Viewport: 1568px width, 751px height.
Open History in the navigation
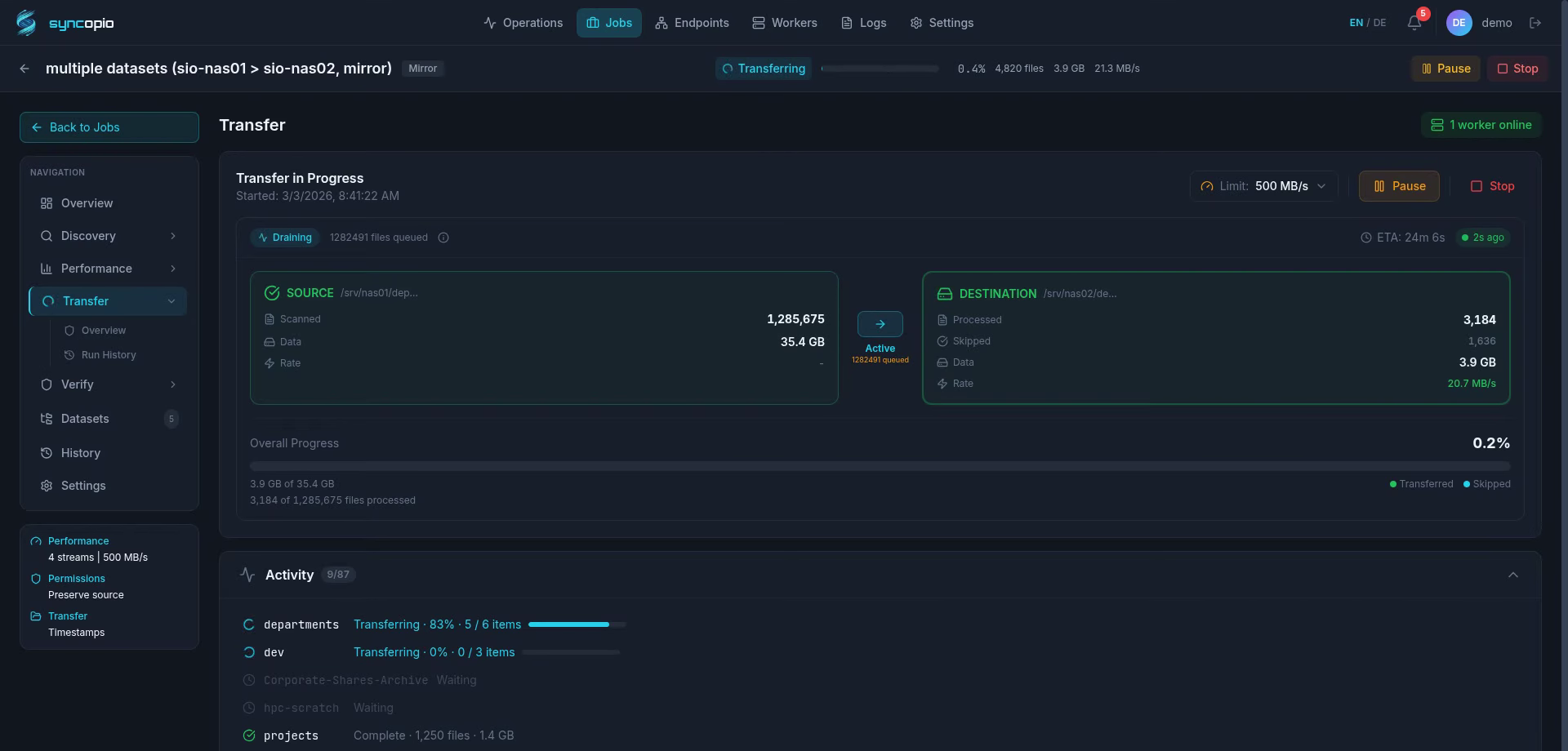[108, 453]
